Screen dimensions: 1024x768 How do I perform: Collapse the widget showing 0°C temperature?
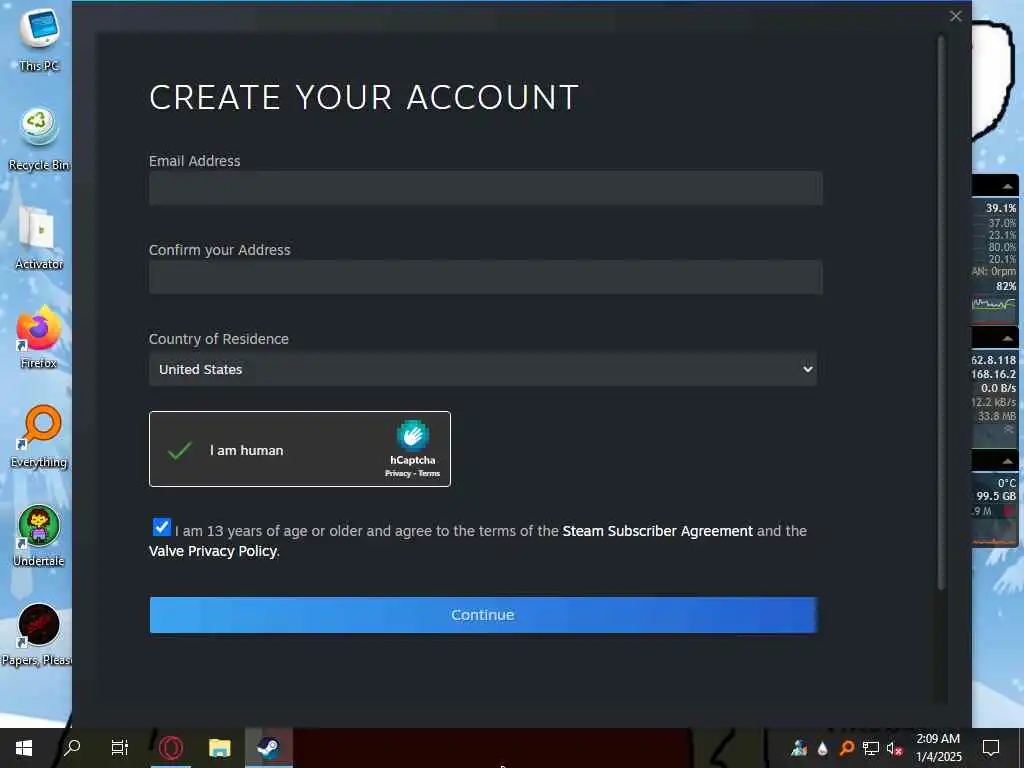pyautogui.click(x=1008, y=461)
